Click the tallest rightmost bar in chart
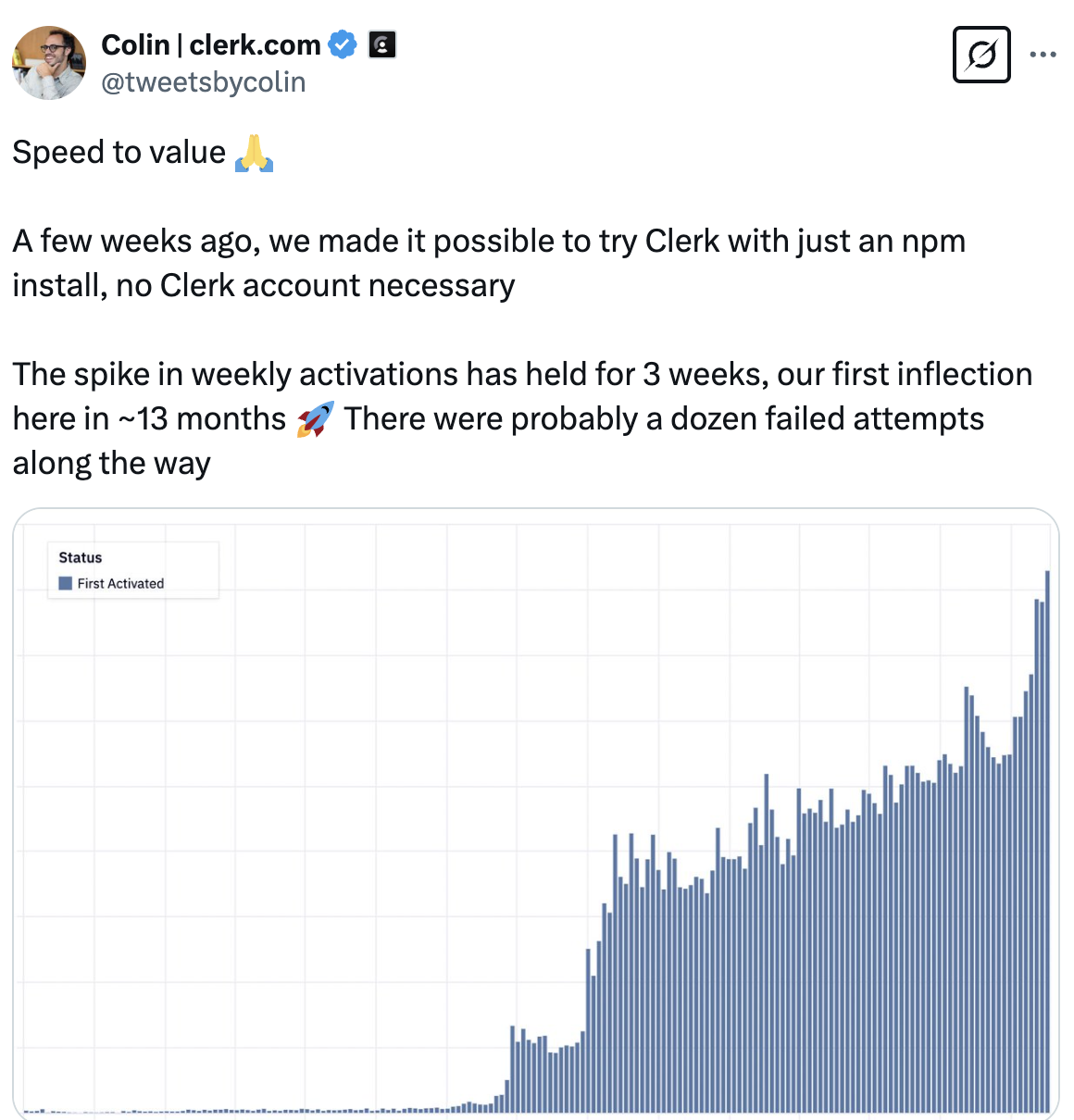 coord(1047,840)
